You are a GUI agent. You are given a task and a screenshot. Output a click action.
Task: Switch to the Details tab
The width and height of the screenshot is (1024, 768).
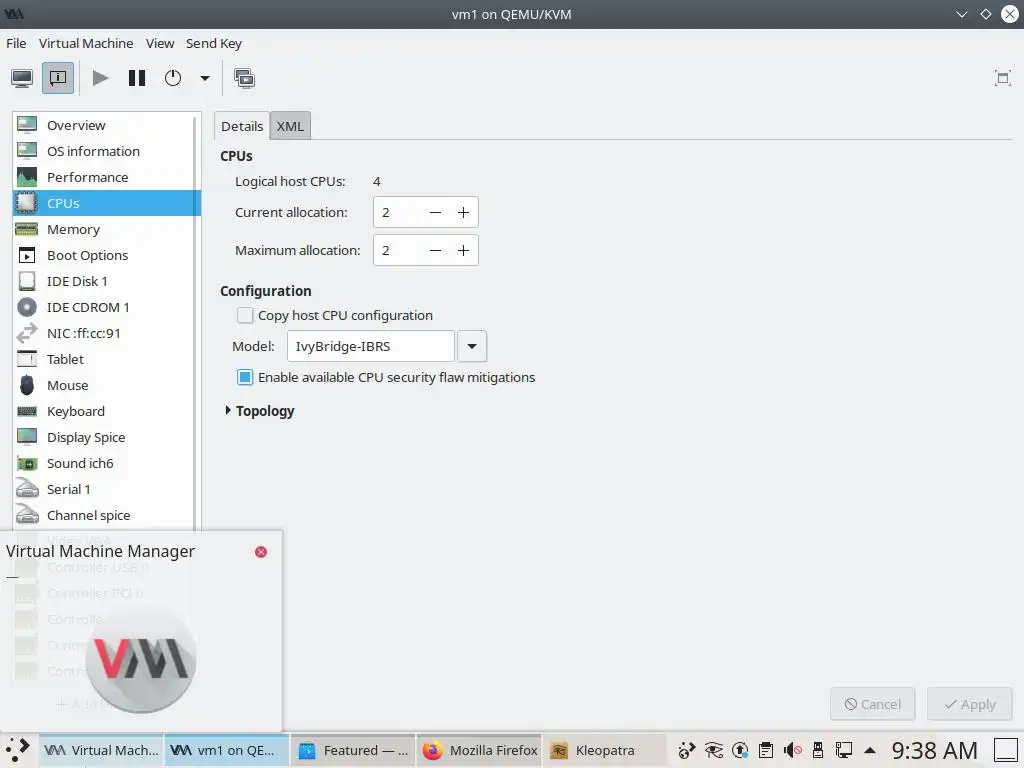click(242, 126)
